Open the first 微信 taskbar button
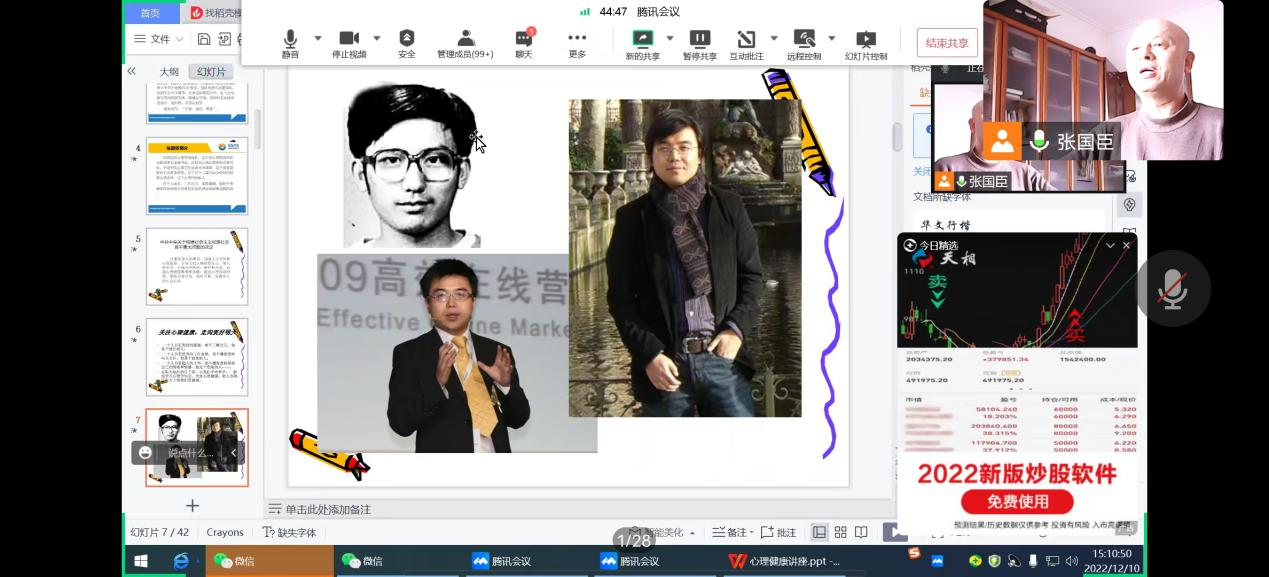 270,561
